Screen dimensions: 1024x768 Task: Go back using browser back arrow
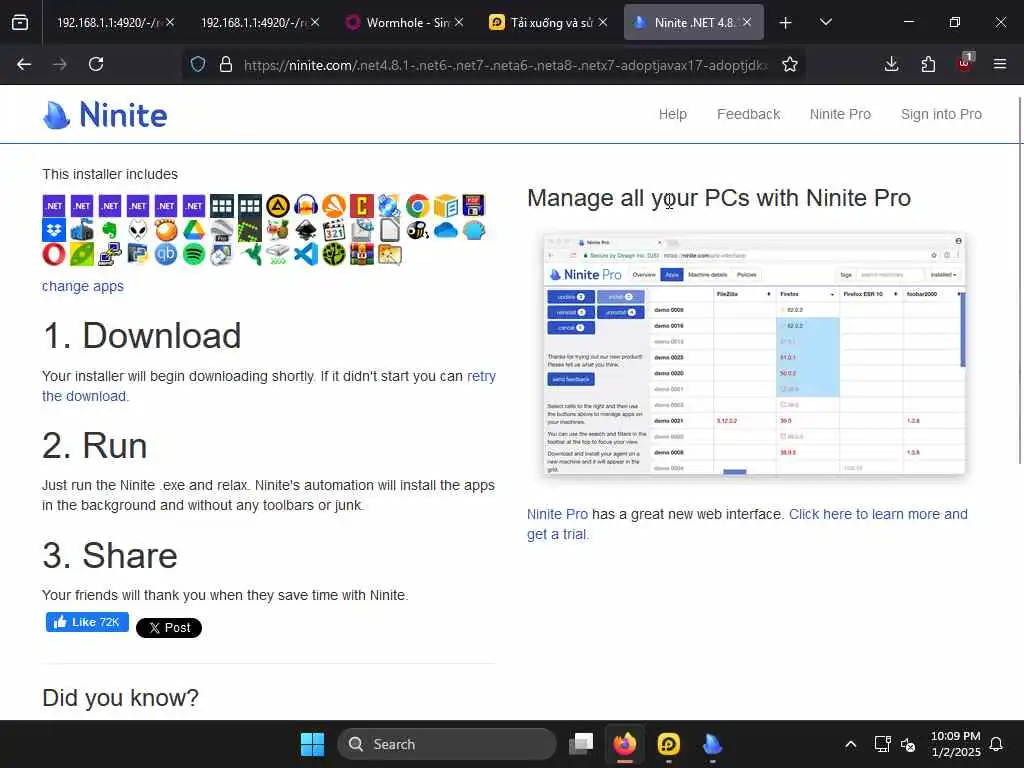(x=24, y=64)
